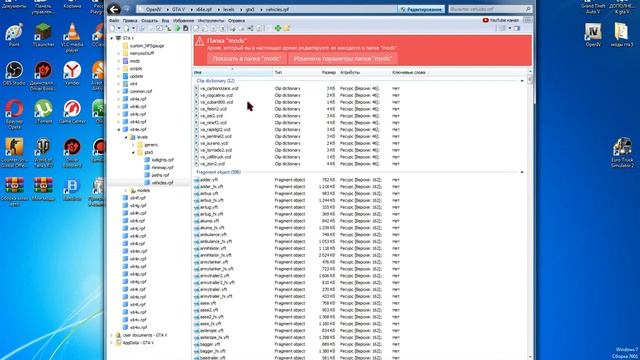Expand the mods folder tree node
The height and width of the screenshot is (360, 640).
coord(119,61)
